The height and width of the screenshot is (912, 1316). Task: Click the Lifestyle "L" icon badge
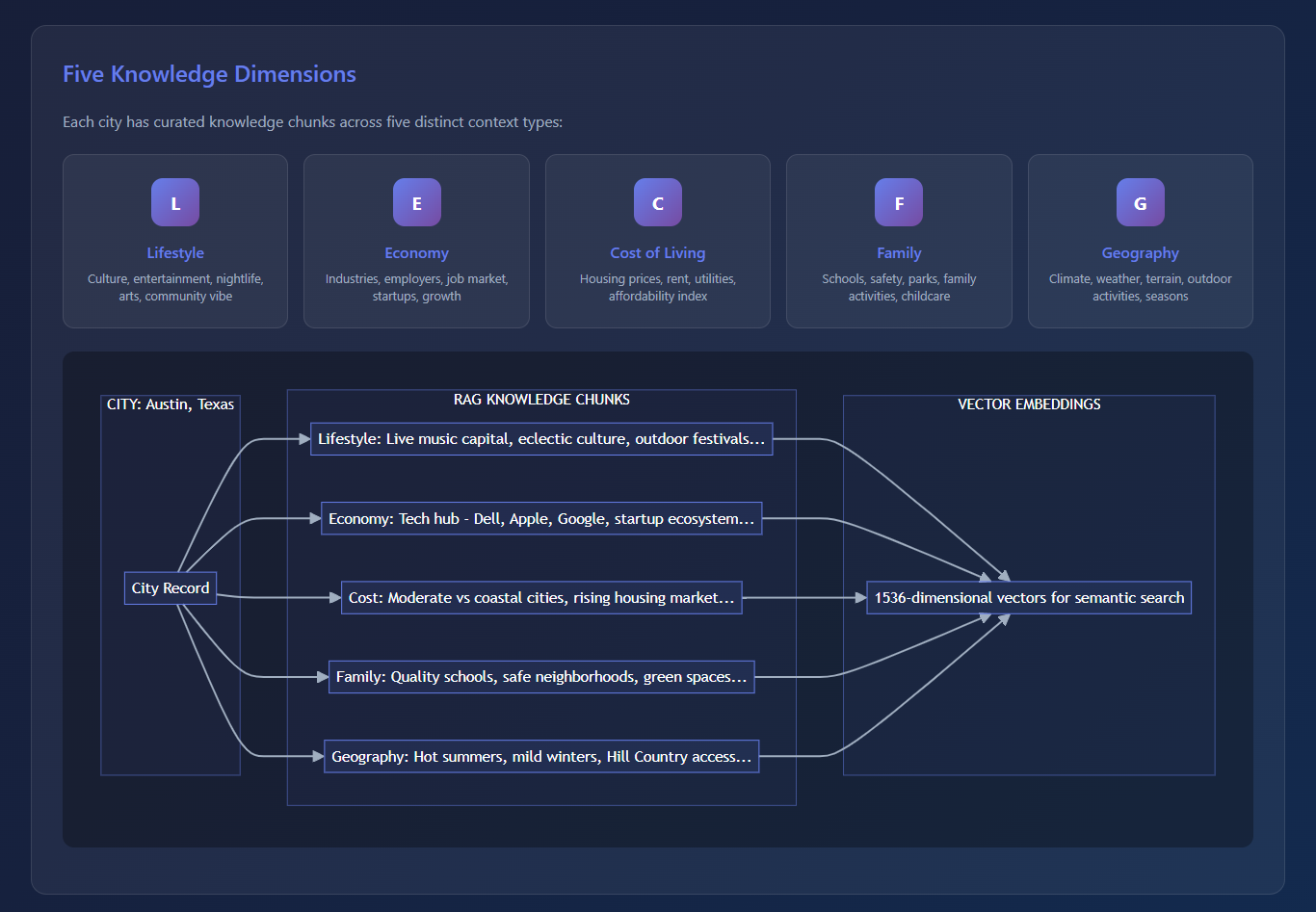tap(175, 203)
